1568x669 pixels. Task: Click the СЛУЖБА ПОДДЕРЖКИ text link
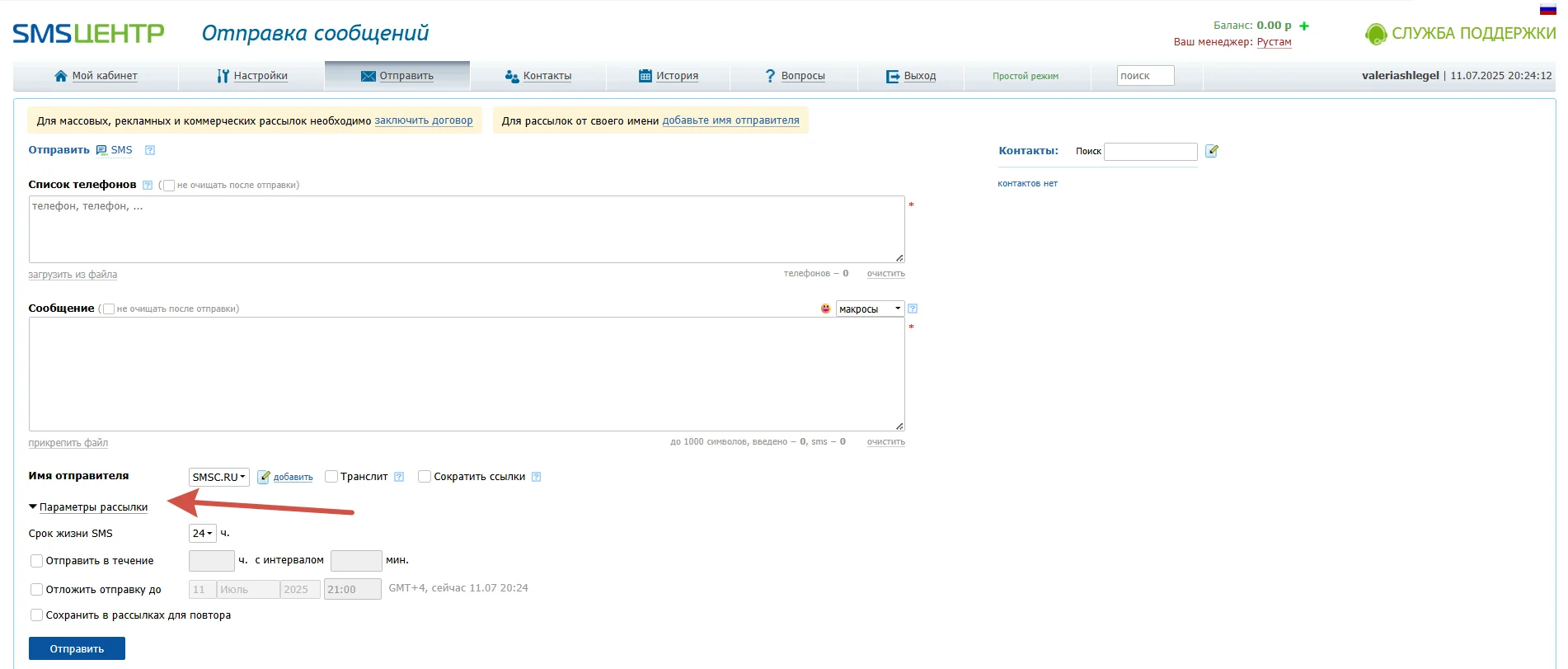click(x=1474, y=34)
